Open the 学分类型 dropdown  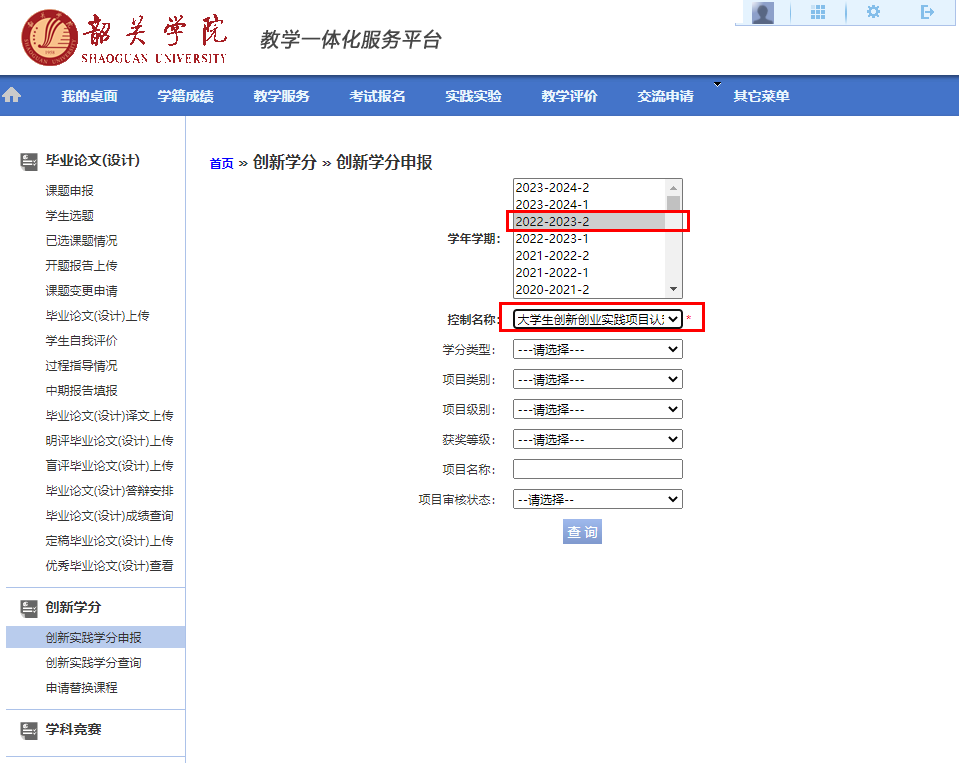(597, 349)
